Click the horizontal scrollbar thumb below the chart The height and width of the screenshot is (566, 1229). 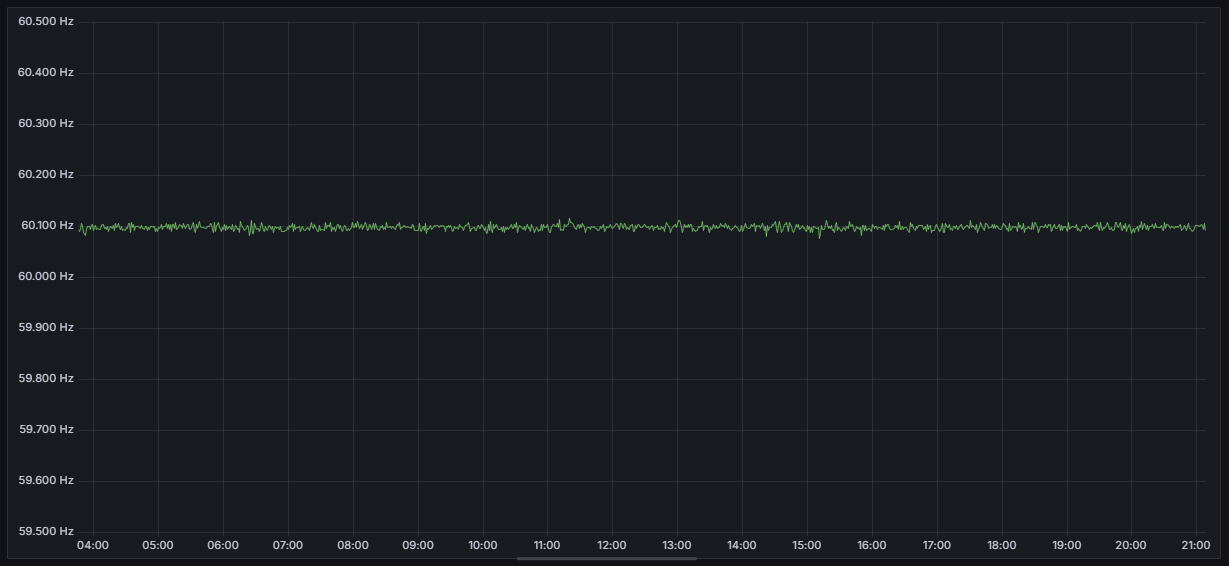tap(607, 558)
